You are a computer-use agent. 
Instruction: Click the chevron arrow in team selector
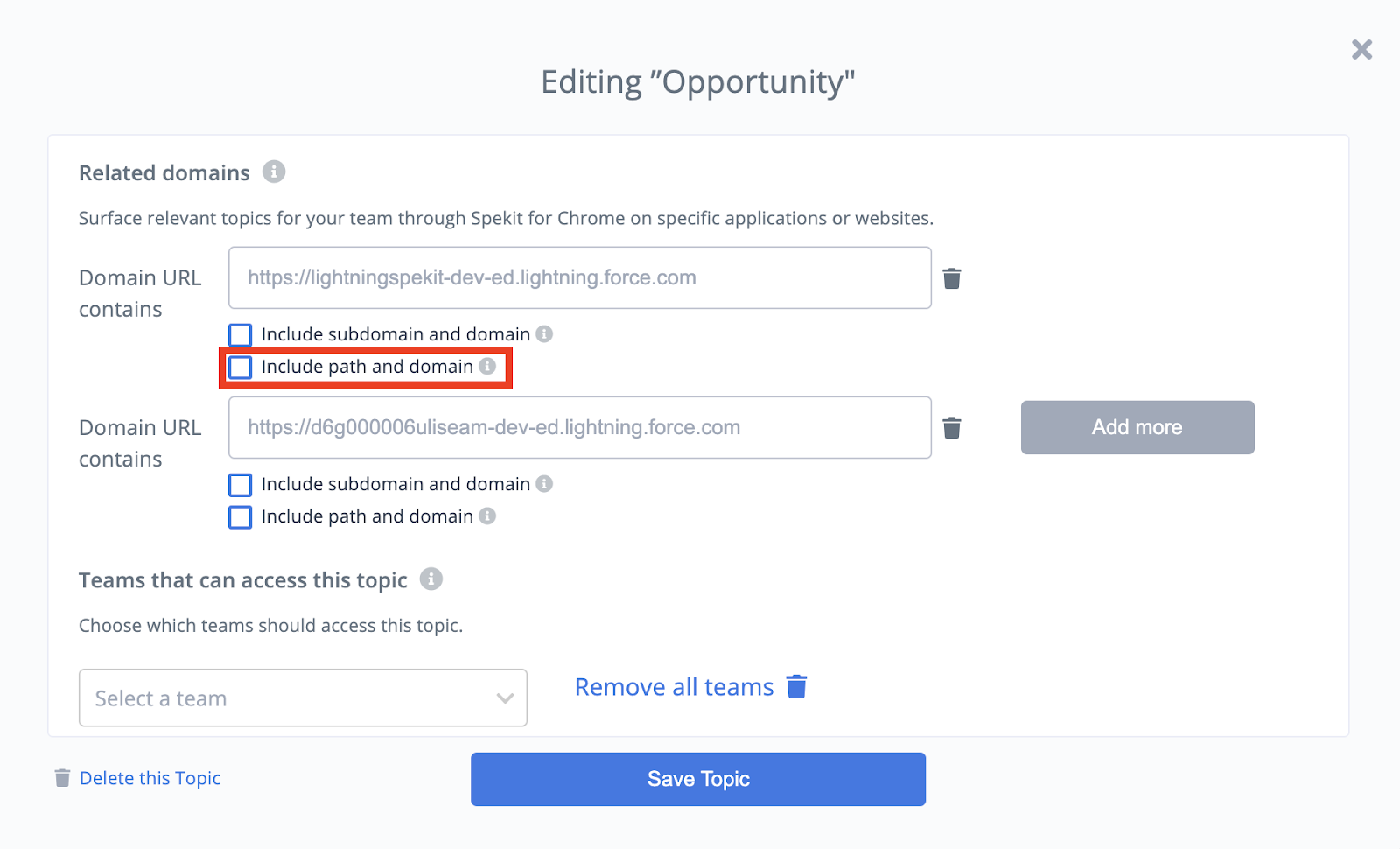[505, 698]
